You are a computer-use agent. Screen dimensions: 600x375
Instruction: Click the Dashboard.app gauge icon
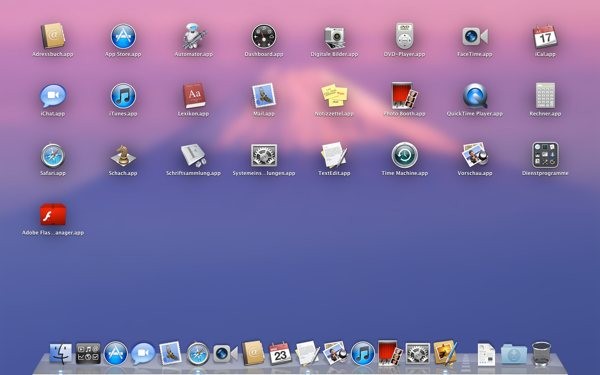[x=264, y=36]
